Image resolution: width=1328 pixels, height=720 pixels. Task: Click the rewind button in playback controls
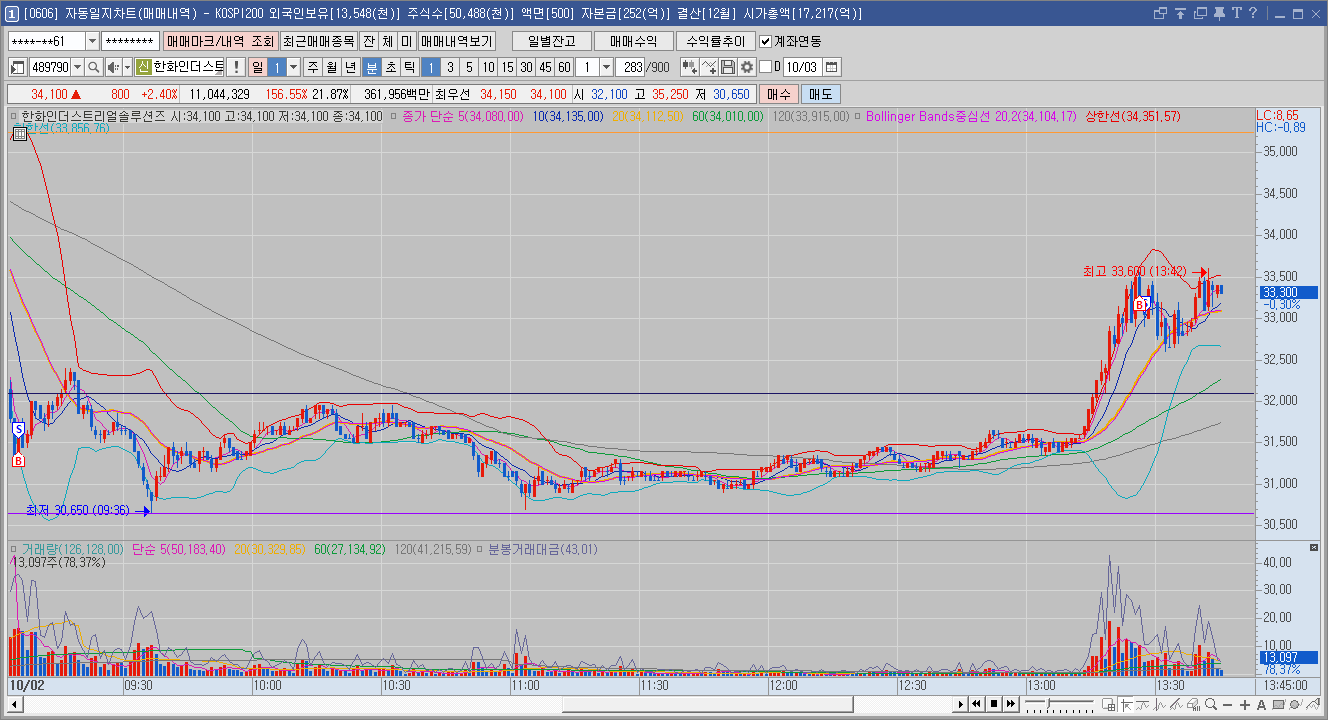[978, 705]
